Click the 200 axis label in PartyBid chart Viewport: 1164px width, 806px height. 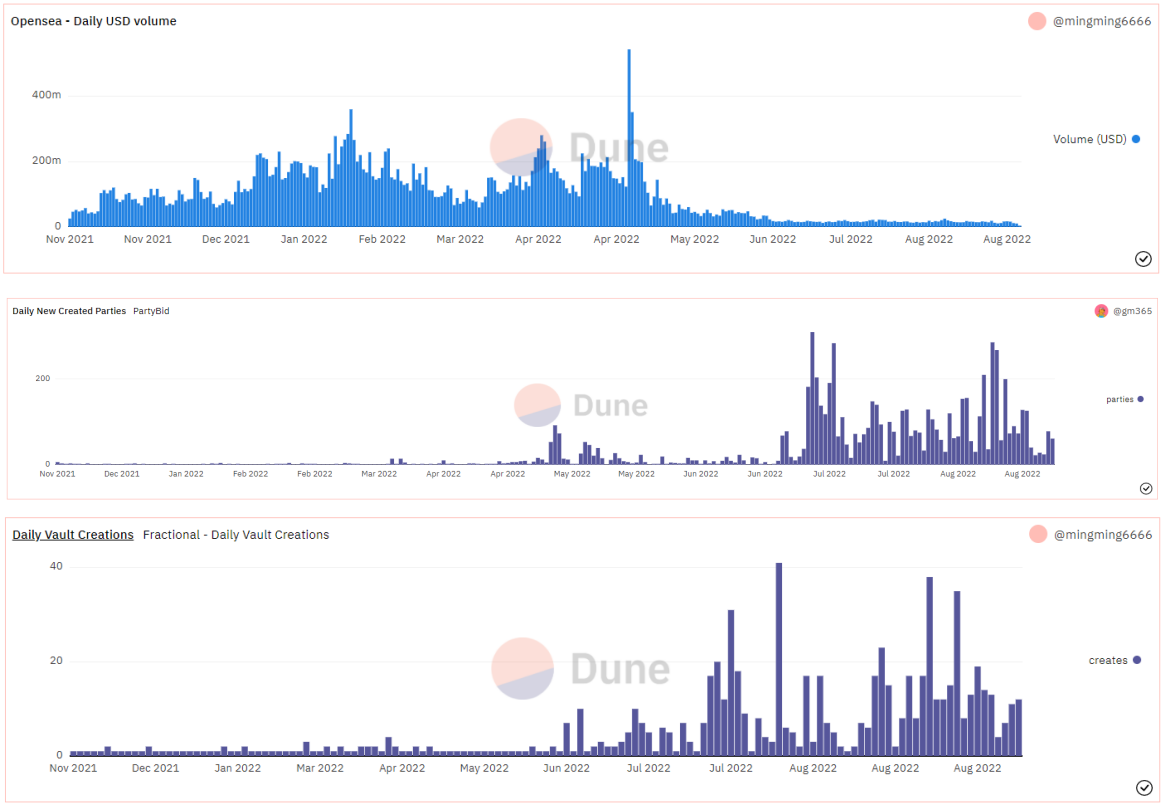tap(43, 379)
